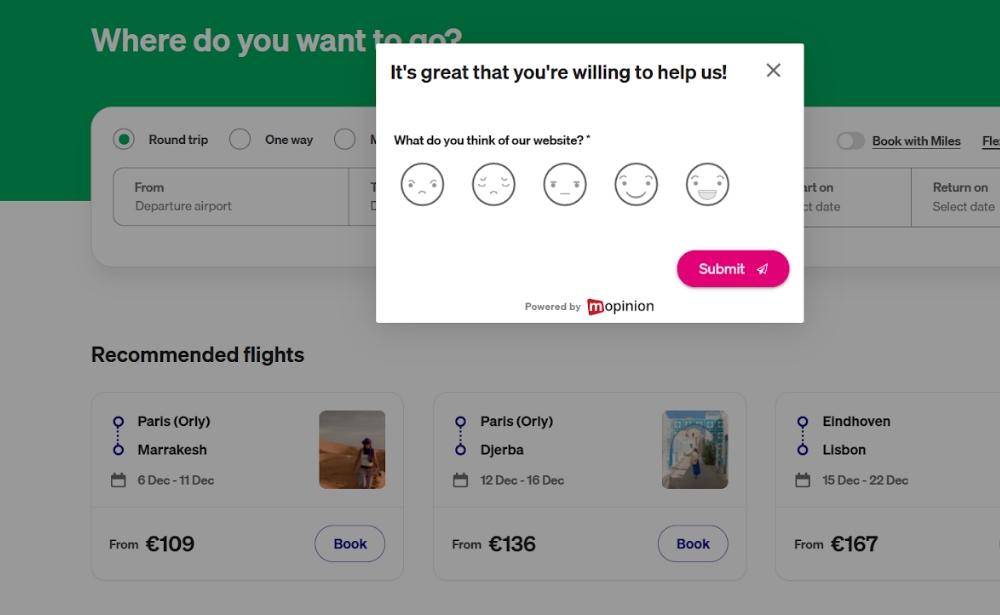Select the unhappy face rating smiley

(493, 184)
